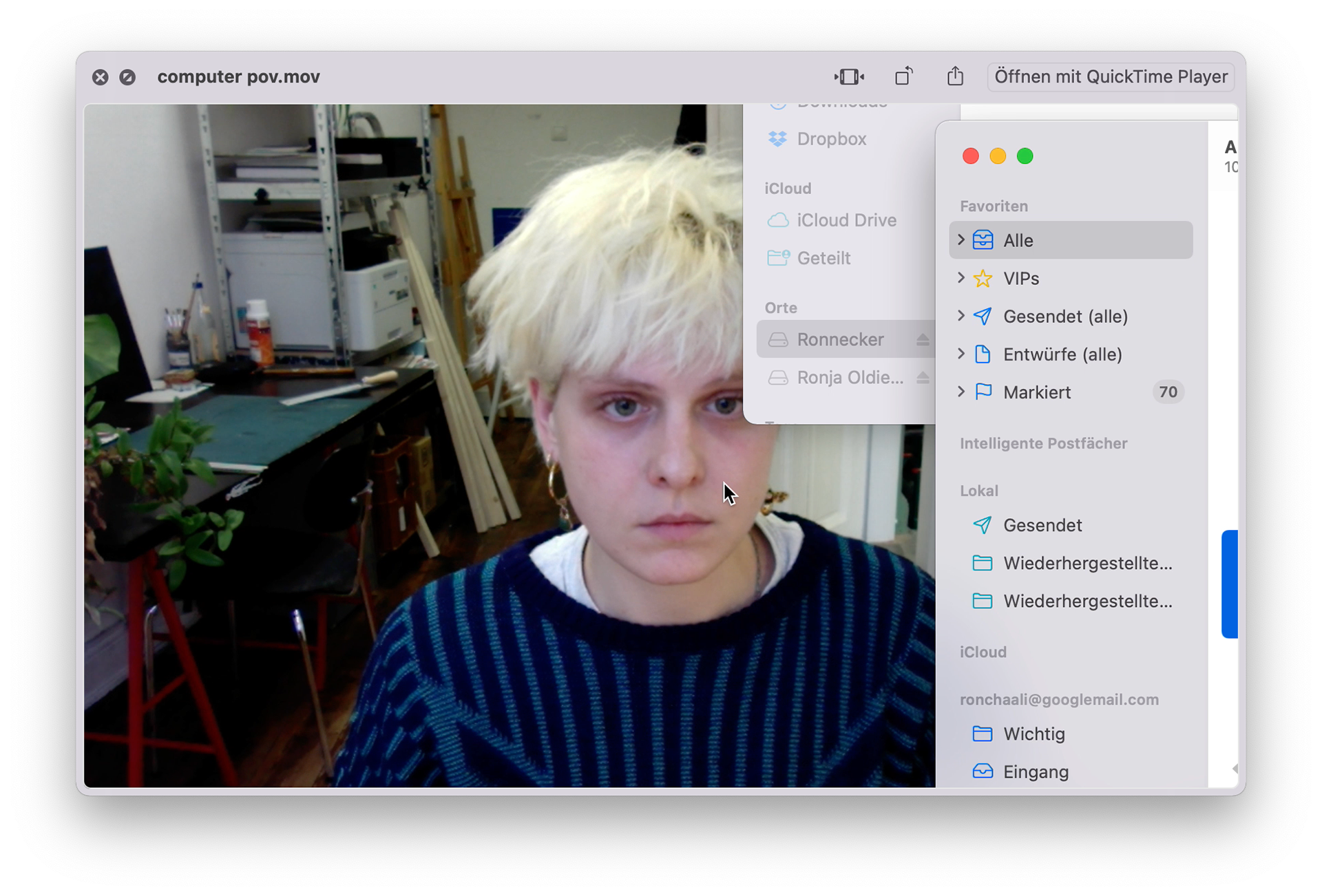Viewport: 1322px width, 896px height.
Task: Eject the Ronnecker volume
Action: (x=923, y=339)
